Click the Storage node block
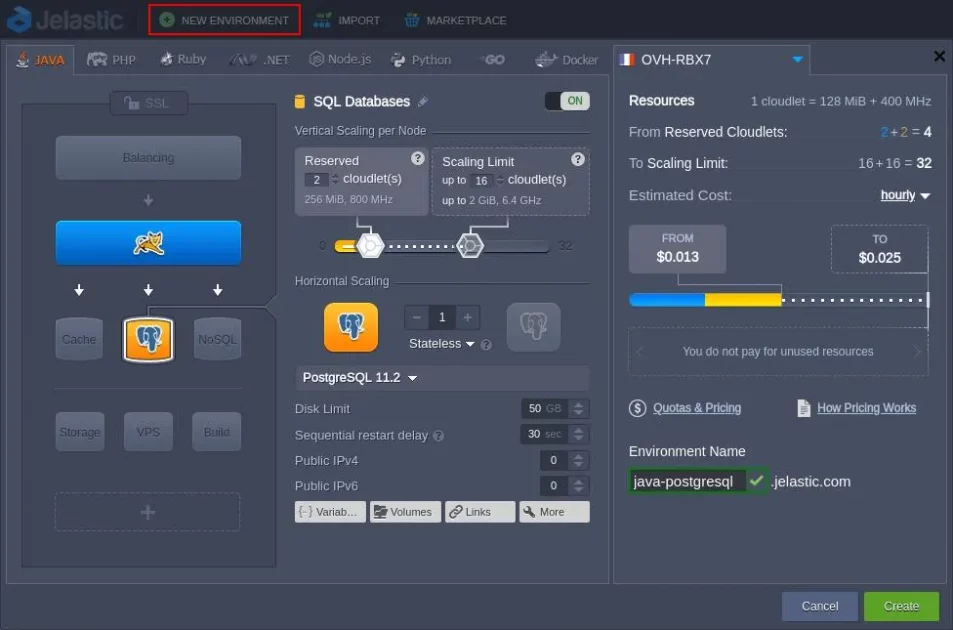 click(x=79, y=432)
